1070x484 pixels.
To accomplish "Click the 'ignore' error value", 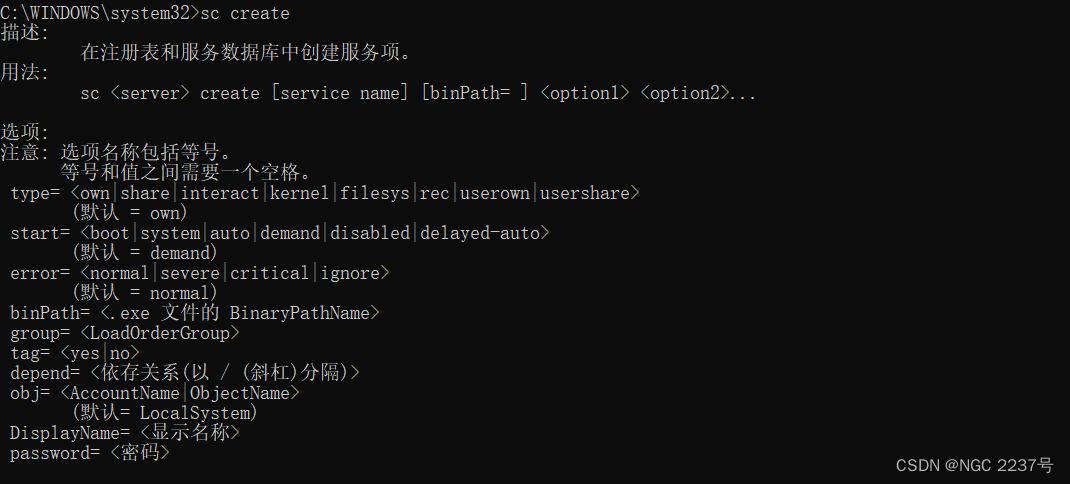I will pyautogui.click(x=350, y=274).
